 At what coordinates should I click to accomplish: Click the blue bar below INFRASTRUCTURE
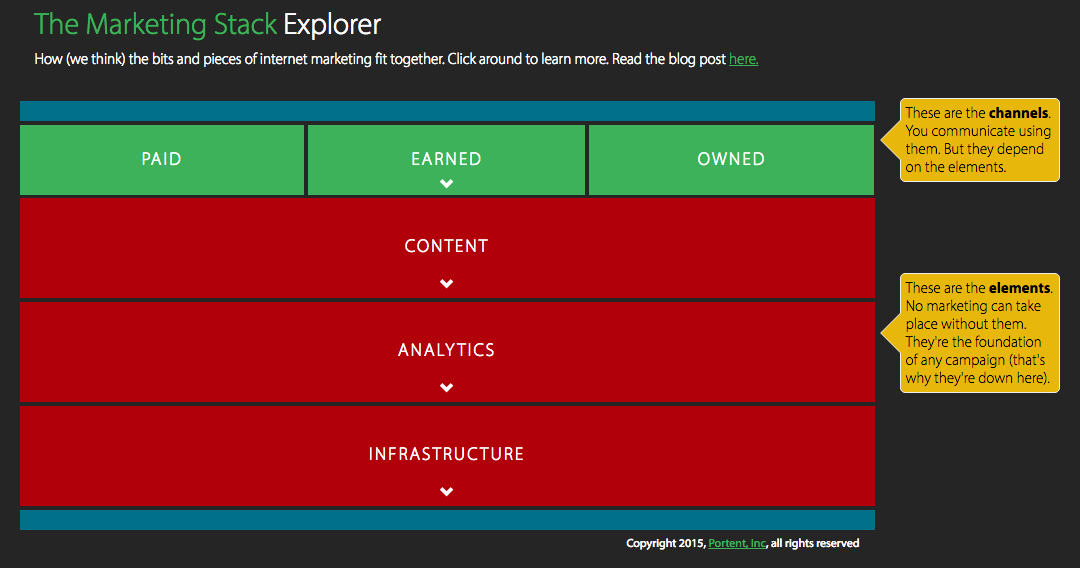(x=447, y=520)
